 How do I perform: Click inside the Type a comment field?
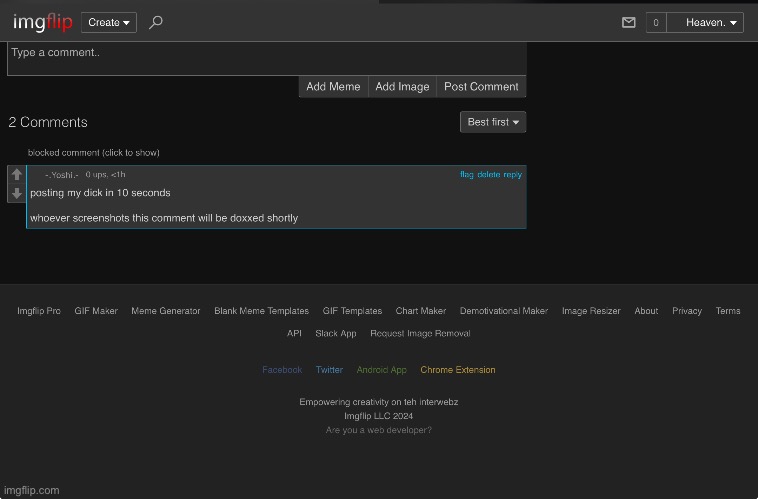pos(266,58)
